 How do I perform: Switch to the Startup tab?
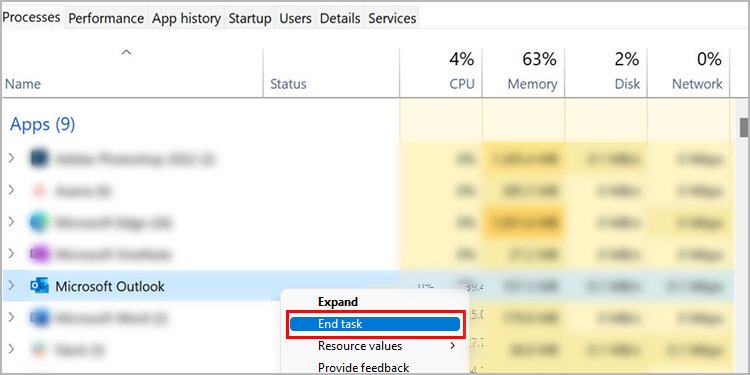(250, 19)
